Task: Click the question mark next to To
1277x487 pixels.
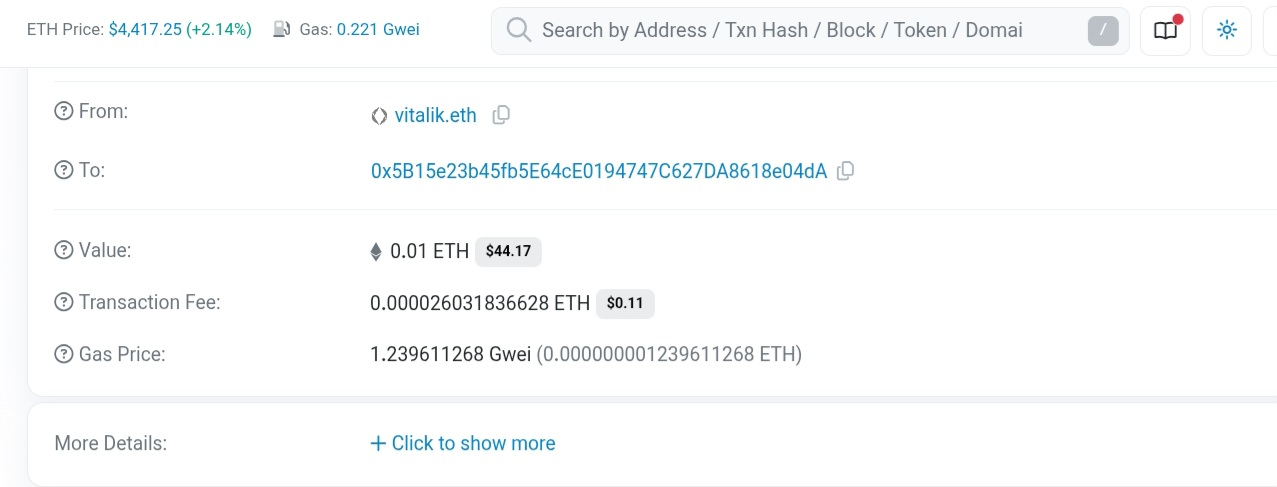Action: tap(64, 170)
